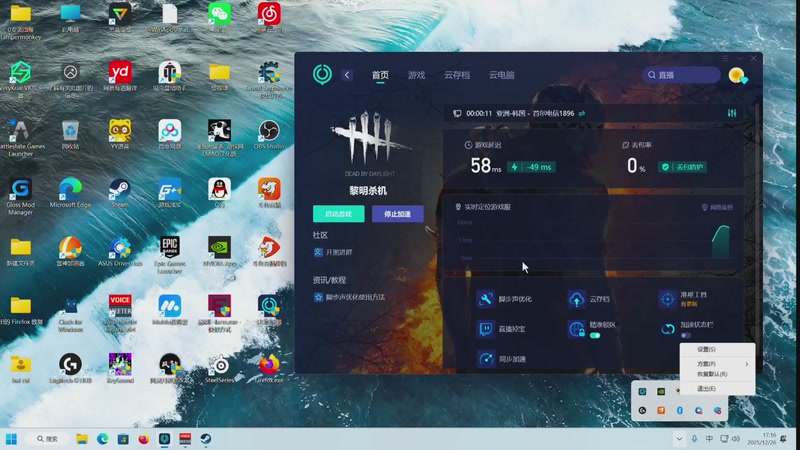Viewport: 800px width, 450px height.
Task: Click the Dead by Daylight game logo
Action: (369, 138)
